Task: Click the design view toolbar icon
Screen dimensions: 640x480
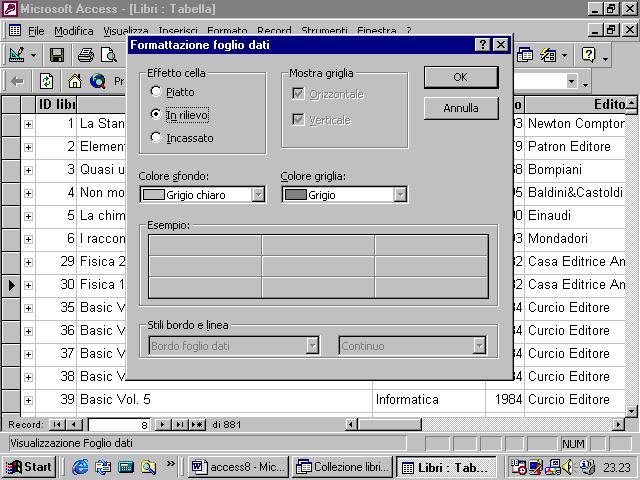Action: pyautogui.click(x=16, y=55)
